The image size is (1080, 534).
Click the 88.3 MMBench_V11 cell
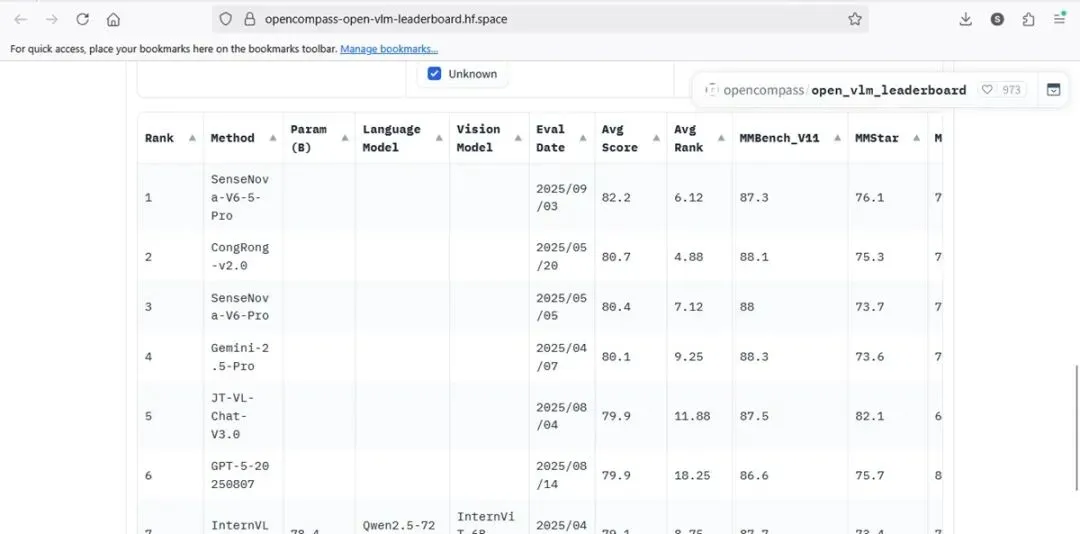pyautogui.click(x=790, y=357)
